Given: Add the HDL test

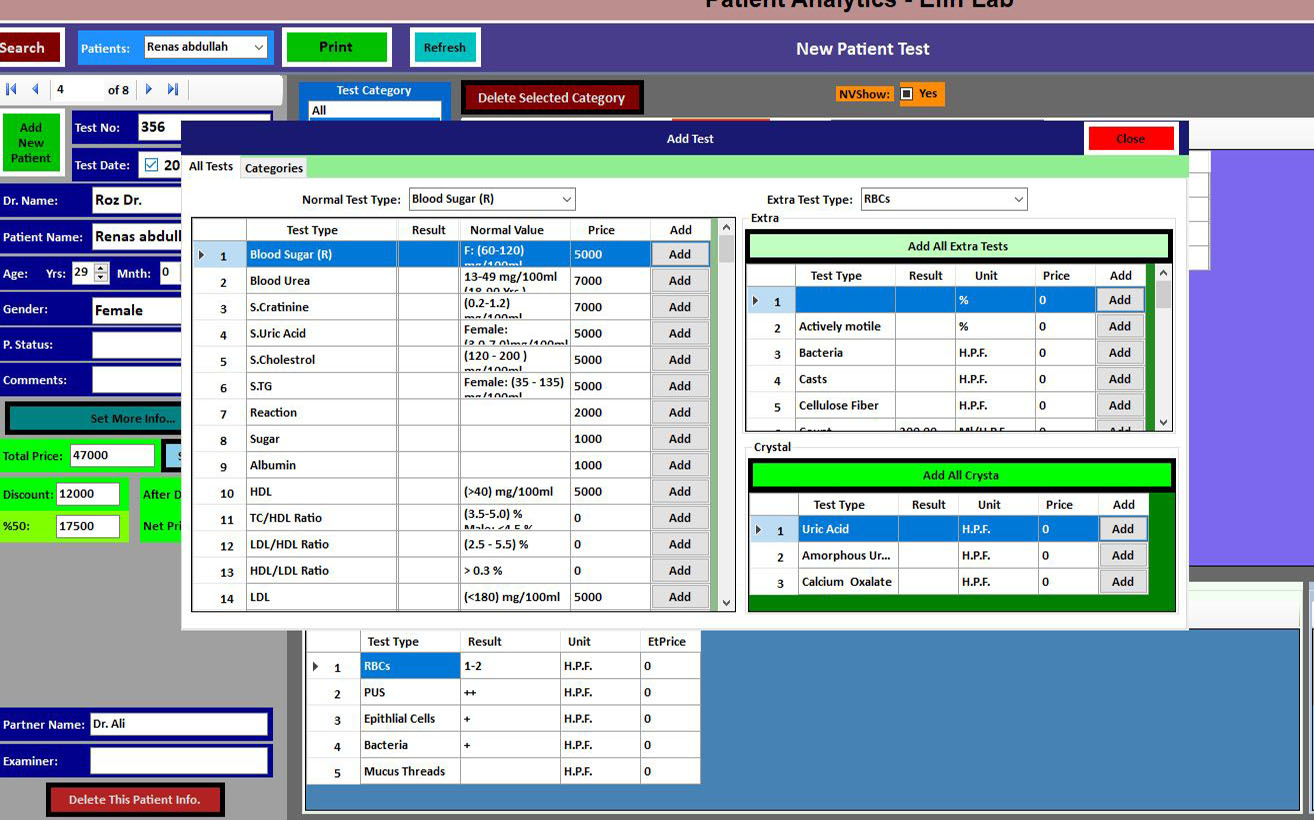Looking at the screenshot, I should pyautogui.click(x=680, y=491).
